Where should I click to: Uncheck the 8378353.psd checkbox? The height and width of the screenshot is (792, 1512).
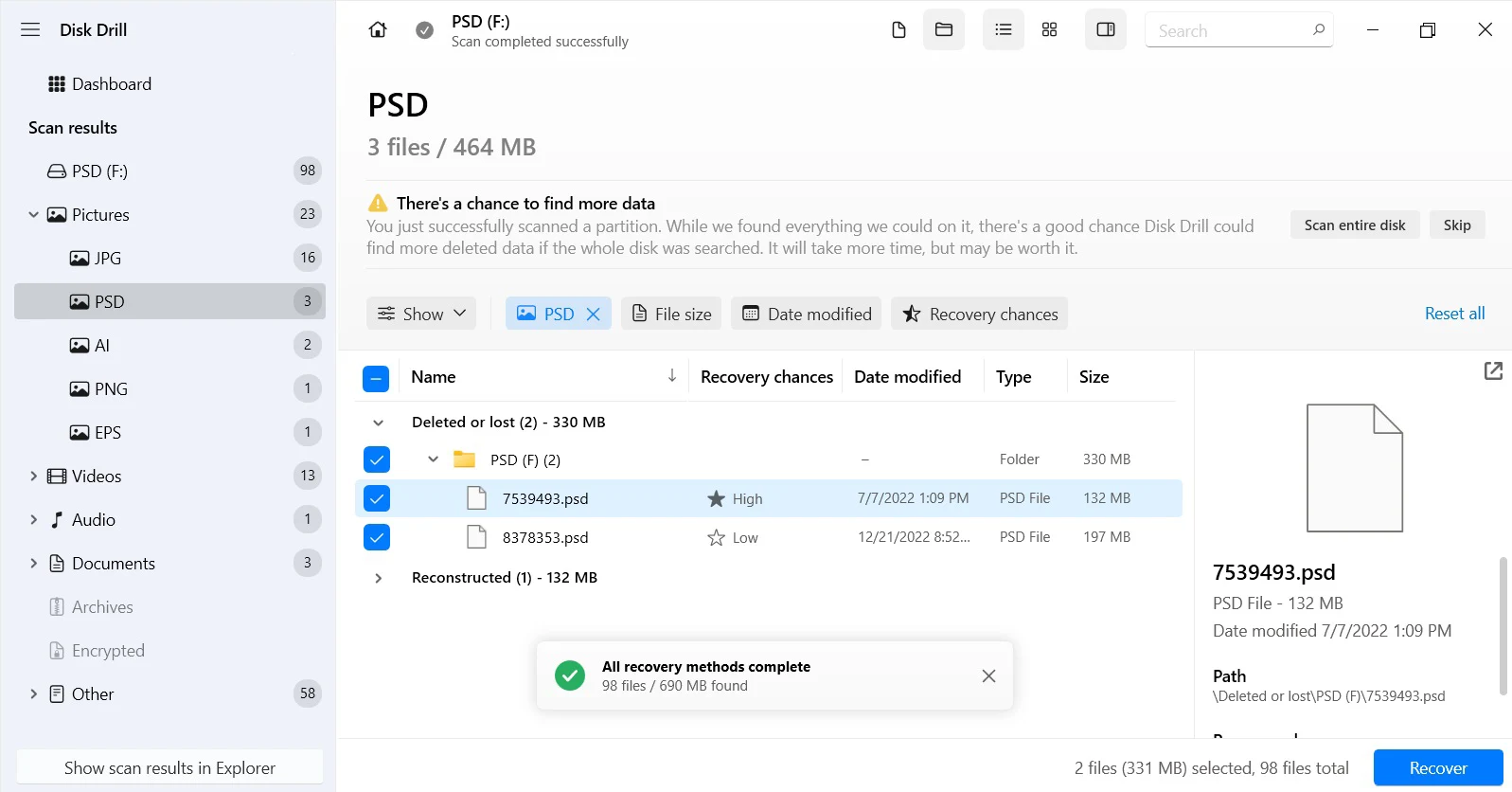point(377,537)
